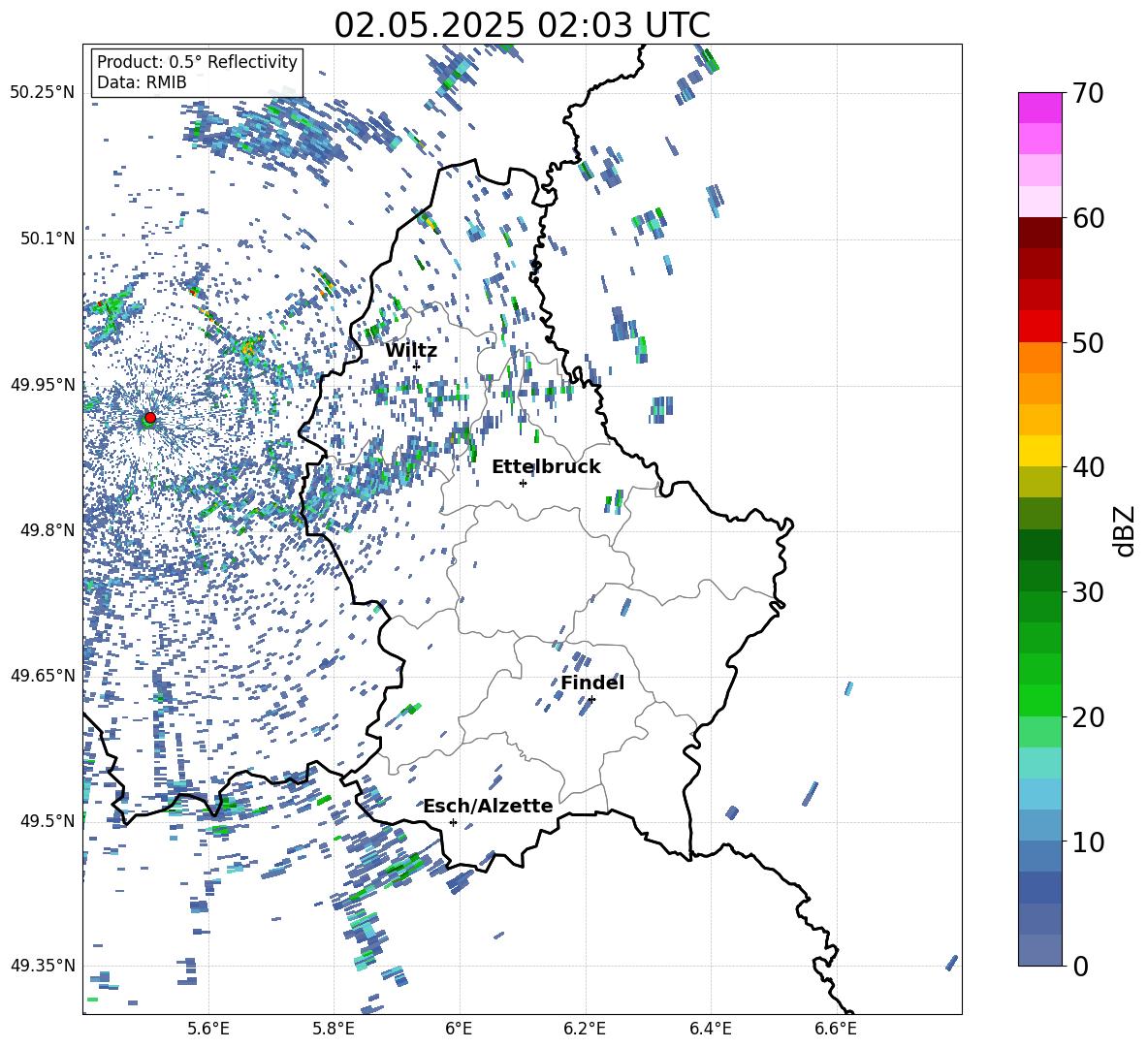Image resolution: width=1148 pixels, height=1048 pixels.
Task: Click the 6.6°E longitude label
Action: click(836, 1029)
